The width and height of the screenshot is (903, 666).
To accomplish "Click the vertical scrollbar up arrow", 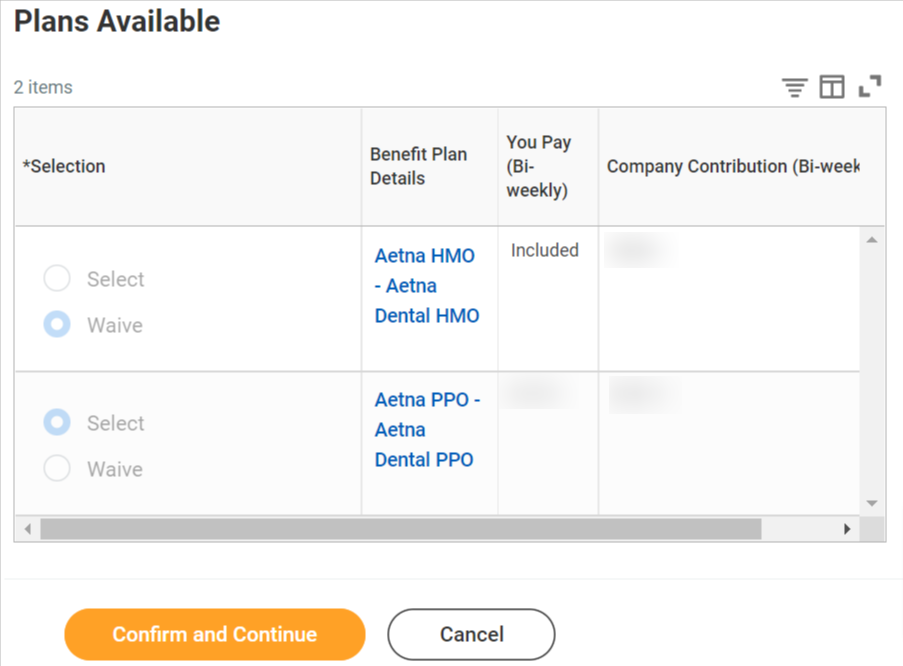I will click(x=872, y=240).
